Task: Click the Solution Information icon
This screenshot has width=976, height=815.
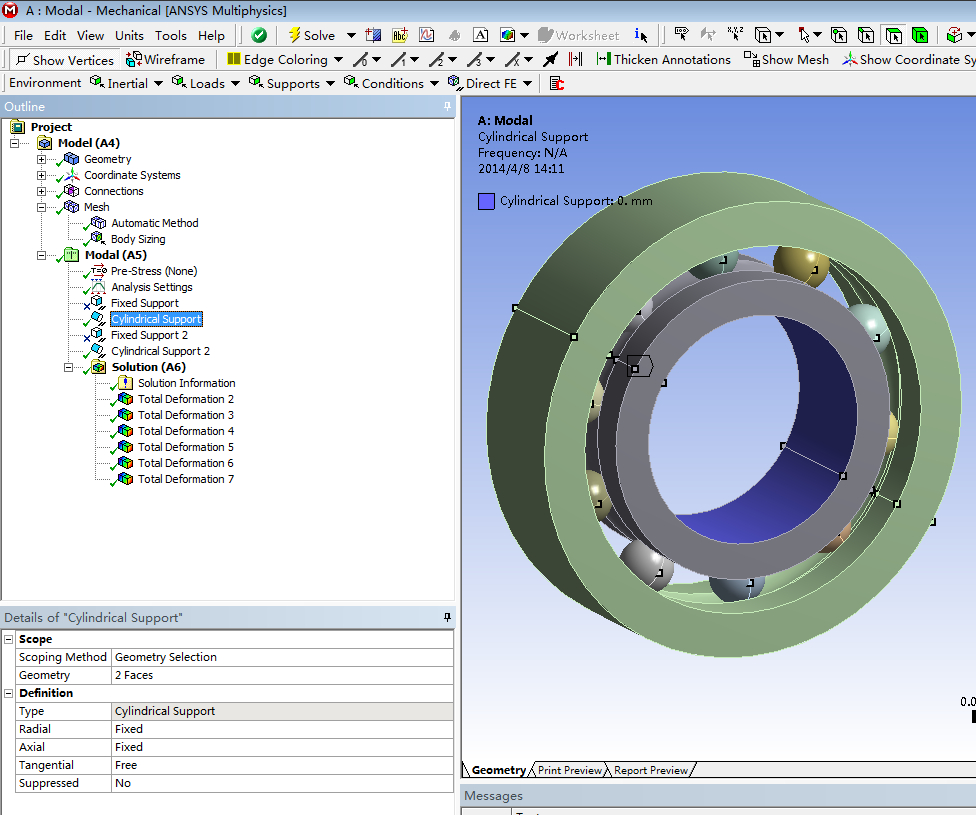Action: click(125, 383)
